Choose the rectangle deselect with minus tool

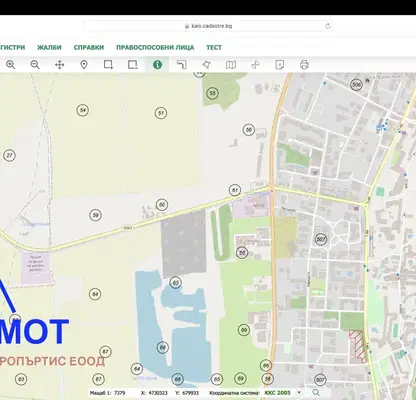pos(133,65)
